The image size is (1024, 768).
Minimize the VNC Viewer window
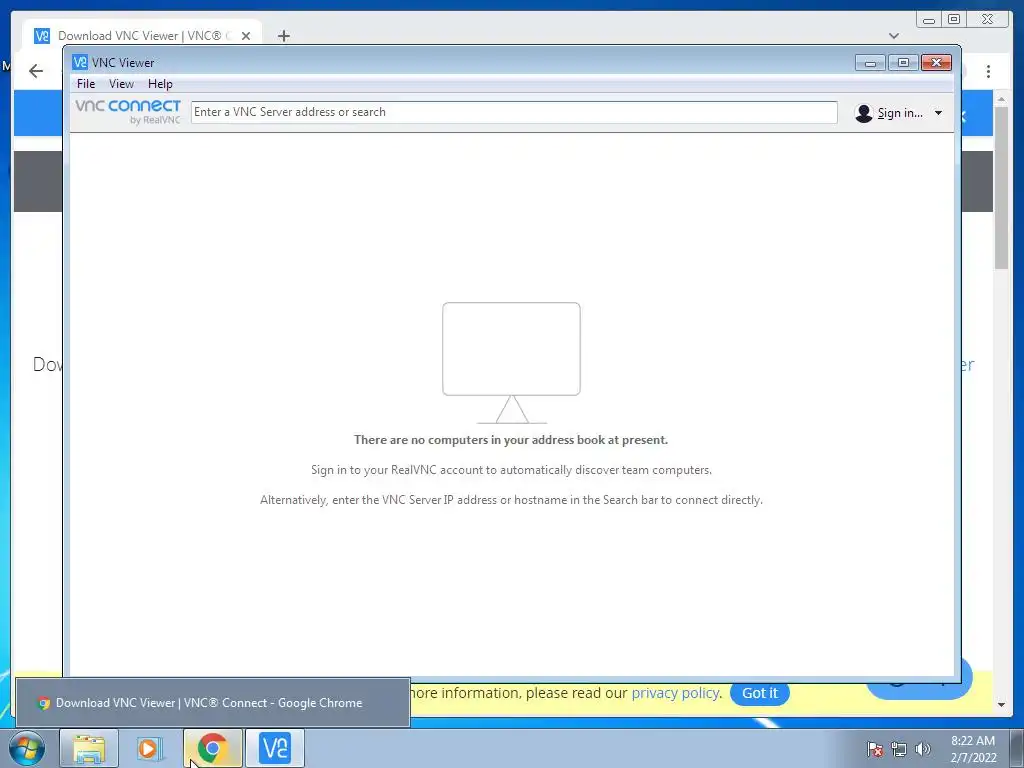[870, 63]
